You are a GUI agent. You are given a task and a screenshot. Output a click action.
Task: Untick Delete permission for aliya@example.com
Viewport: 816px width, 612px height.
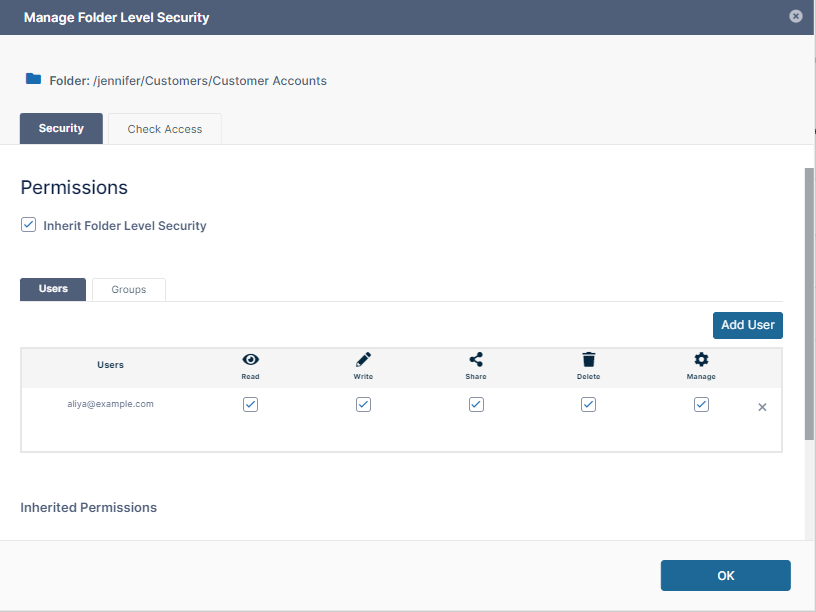click(589, 405)
